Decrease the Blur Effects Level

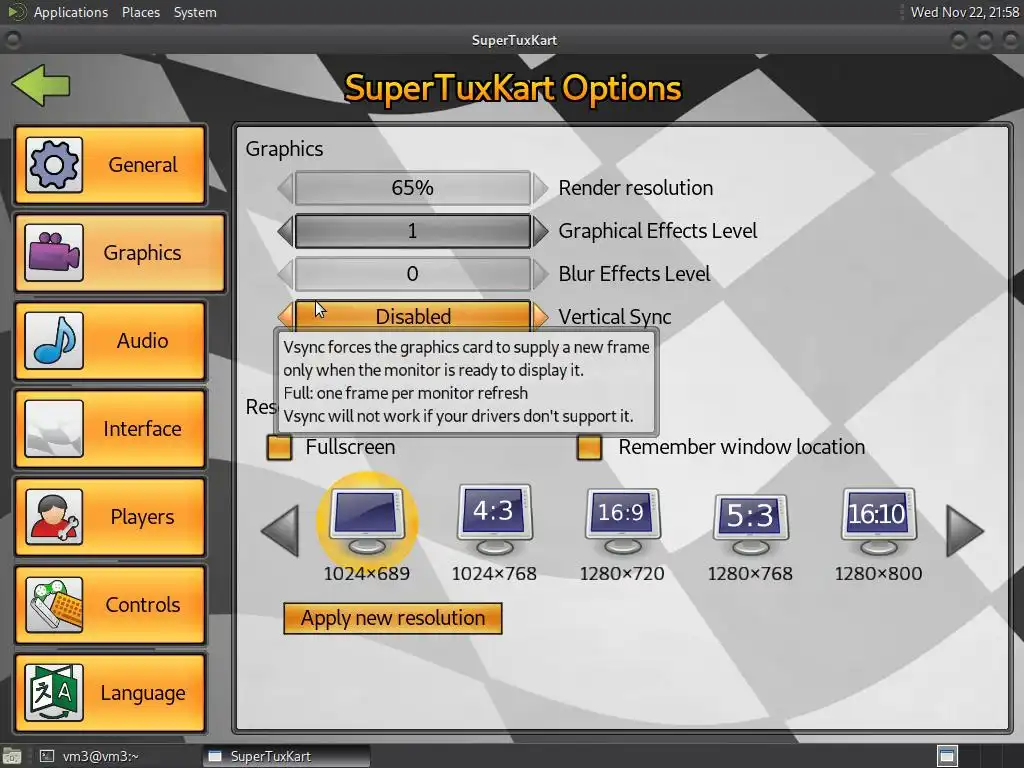tap(285, 274)
